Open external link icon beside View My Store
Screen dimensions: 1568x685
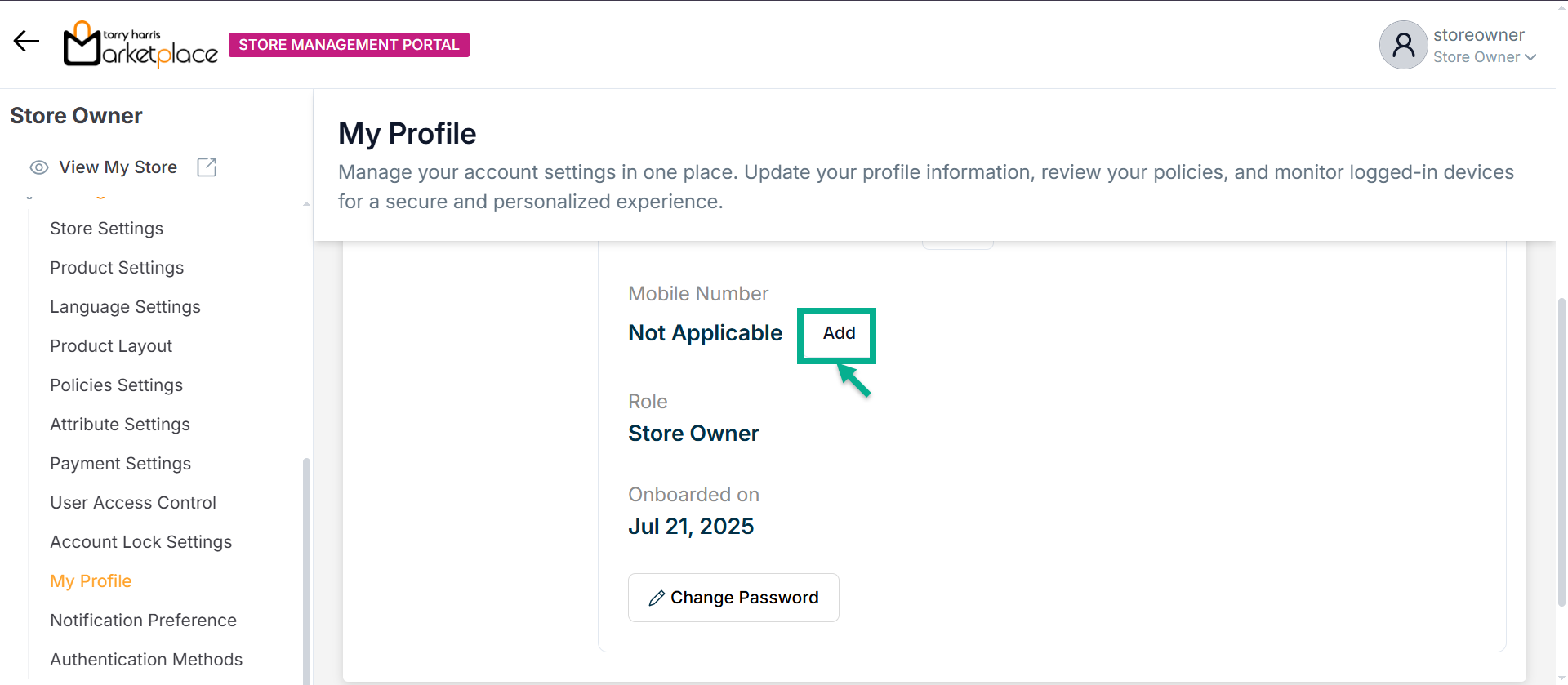(207, 167)
